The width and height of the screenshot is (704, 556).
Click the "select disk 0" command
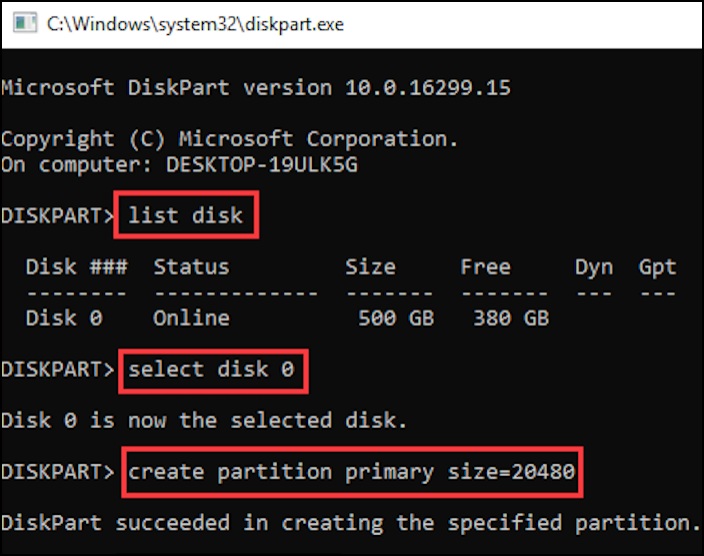tap(212, 370)
